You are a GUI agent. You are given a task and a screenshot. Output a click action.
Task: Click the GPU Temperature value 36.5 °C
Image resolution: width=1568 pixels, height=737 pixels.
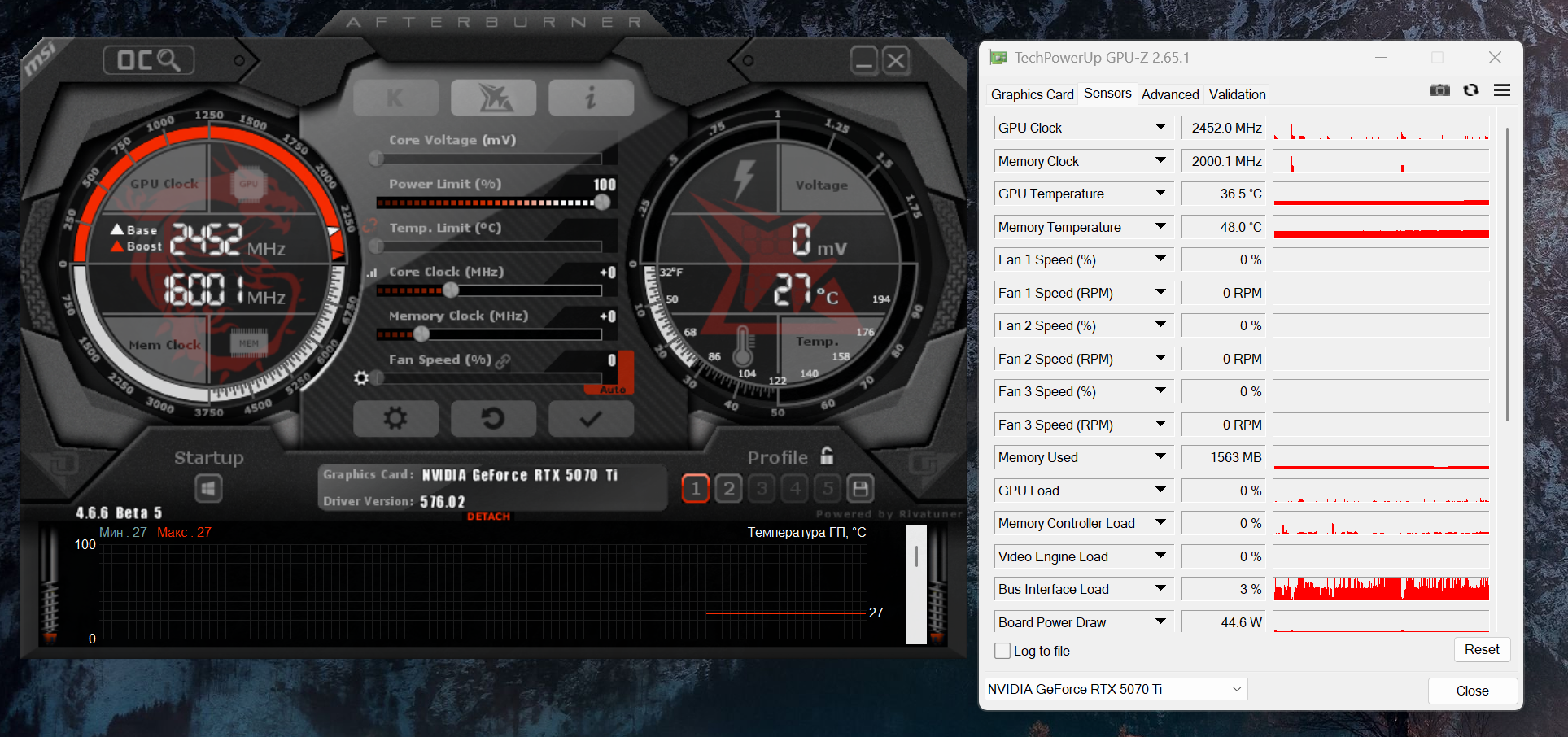pyautogui.click(x=1223, y=194)
